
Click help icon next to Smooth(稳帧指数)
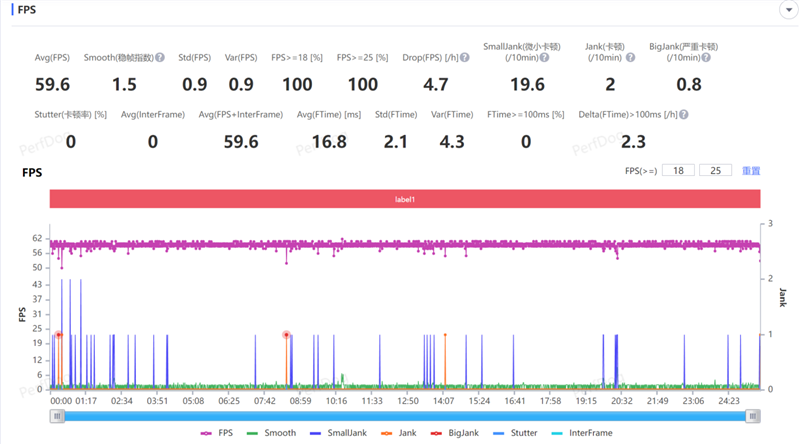[160, 58]
